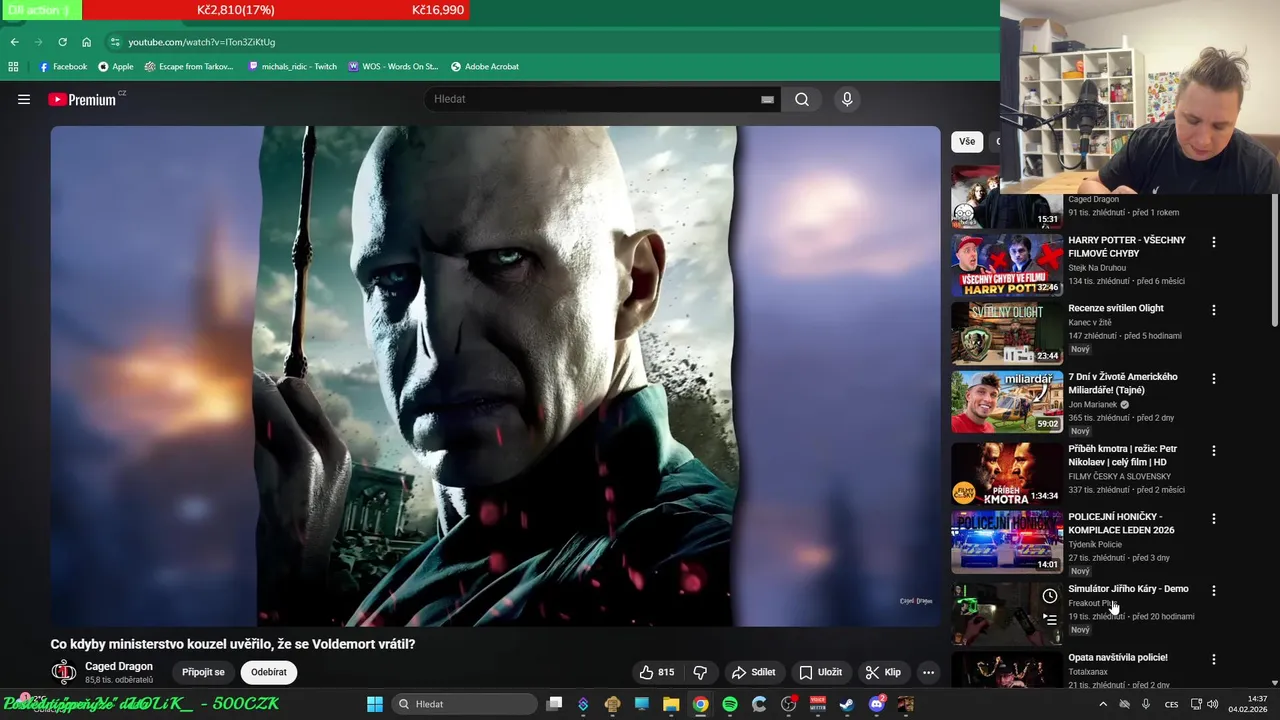The height and width of the screenshot is (720, 1280).
Task: Click the sidebar vertical scrollbar
Action: click(1274, 260)
